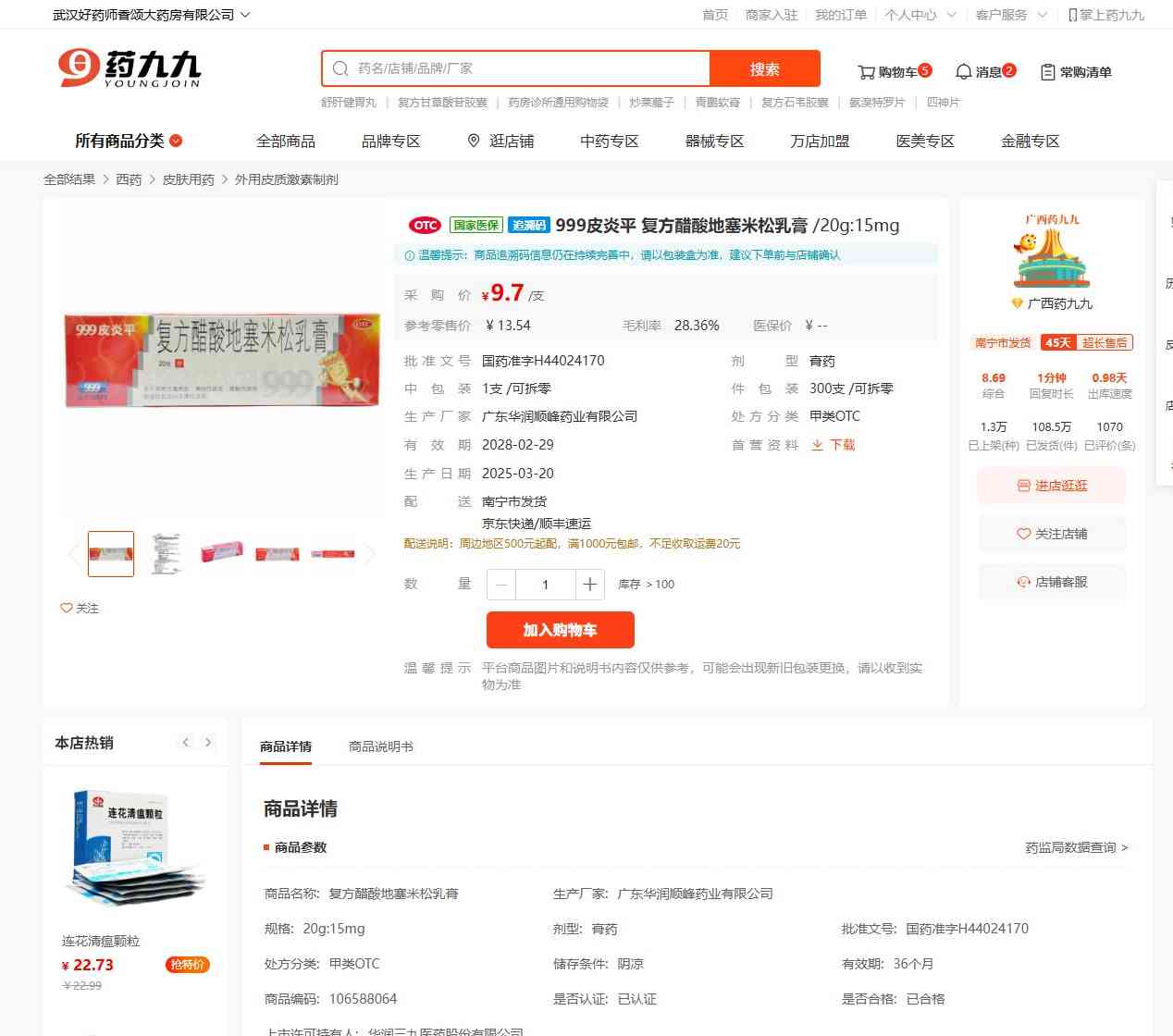Open the 中药专区 menu item
This screenshot has width=1173, height=1036.
coord(610,141)
